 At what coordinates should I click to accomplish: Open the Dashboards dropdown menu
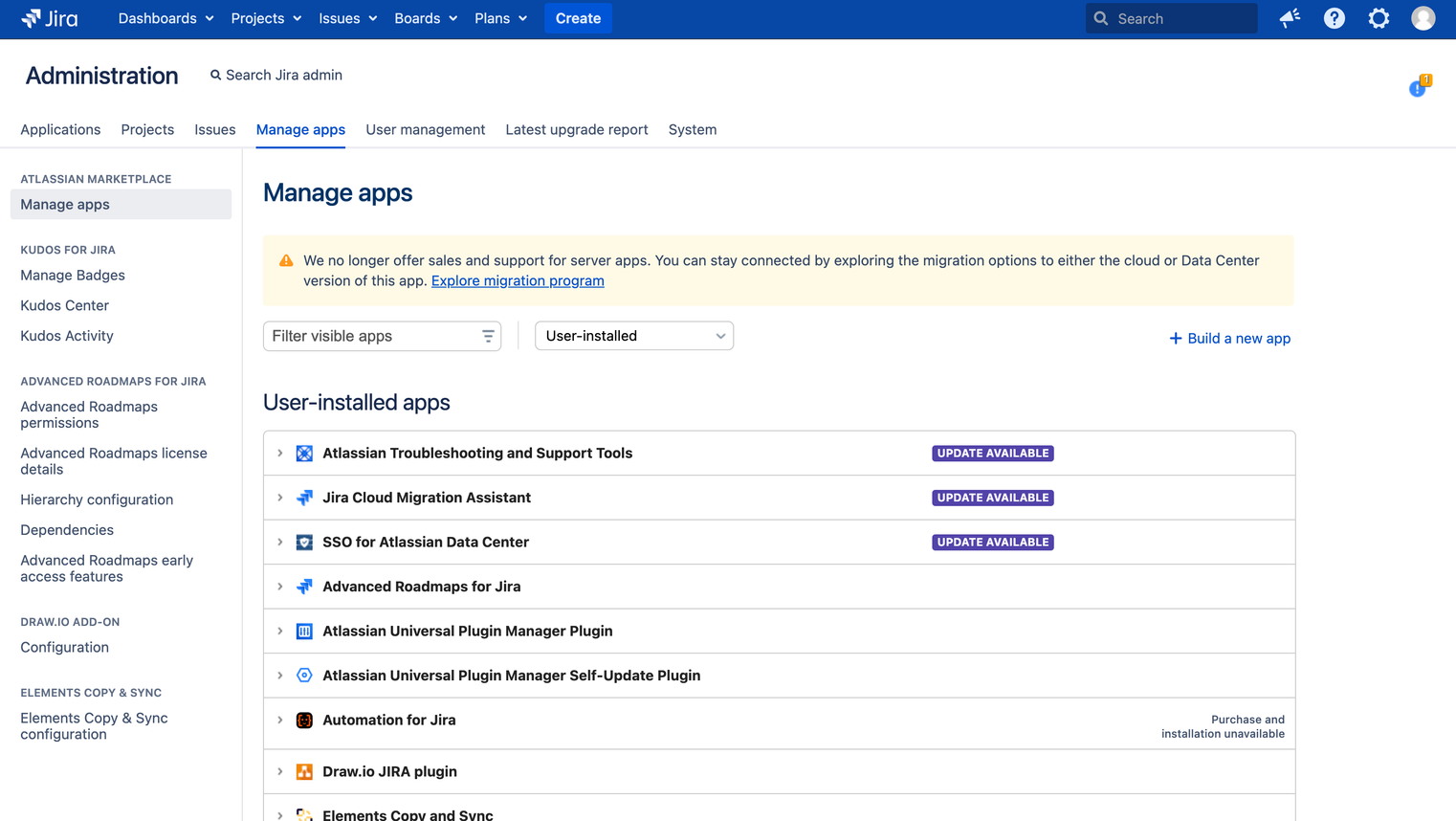(x=165, y=18)
